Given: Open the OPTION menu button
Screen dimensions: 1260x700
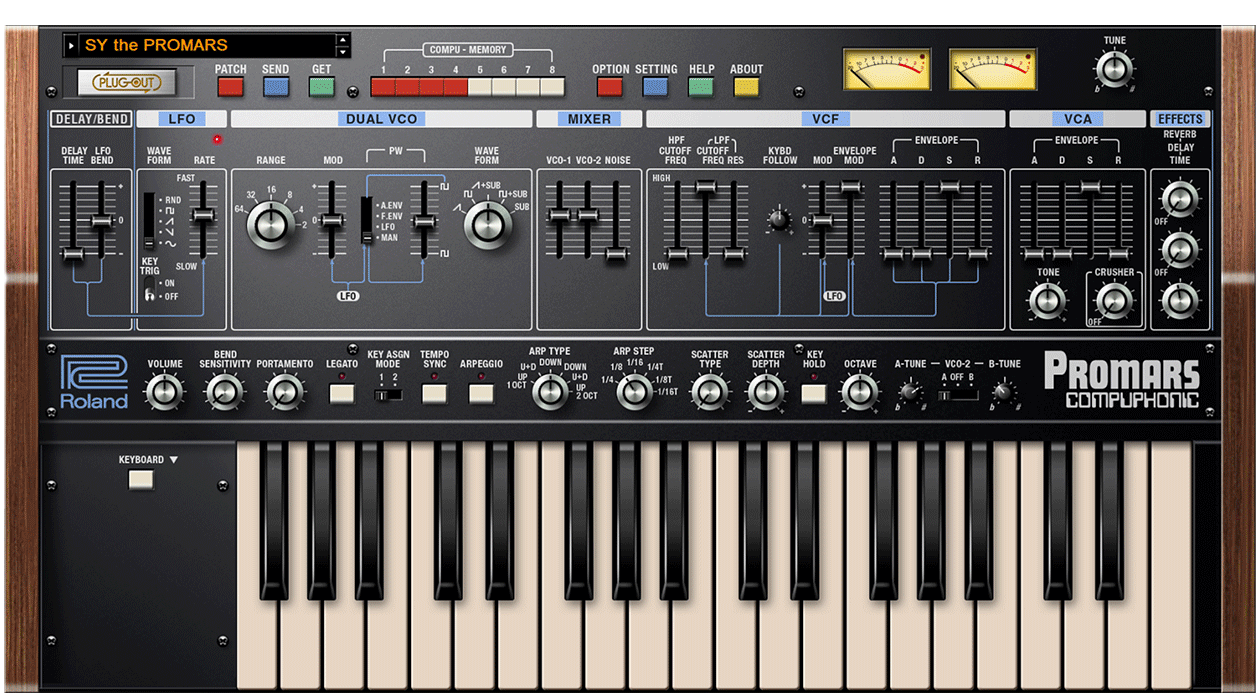Looking at the screenshot, I should pos(610,87).
